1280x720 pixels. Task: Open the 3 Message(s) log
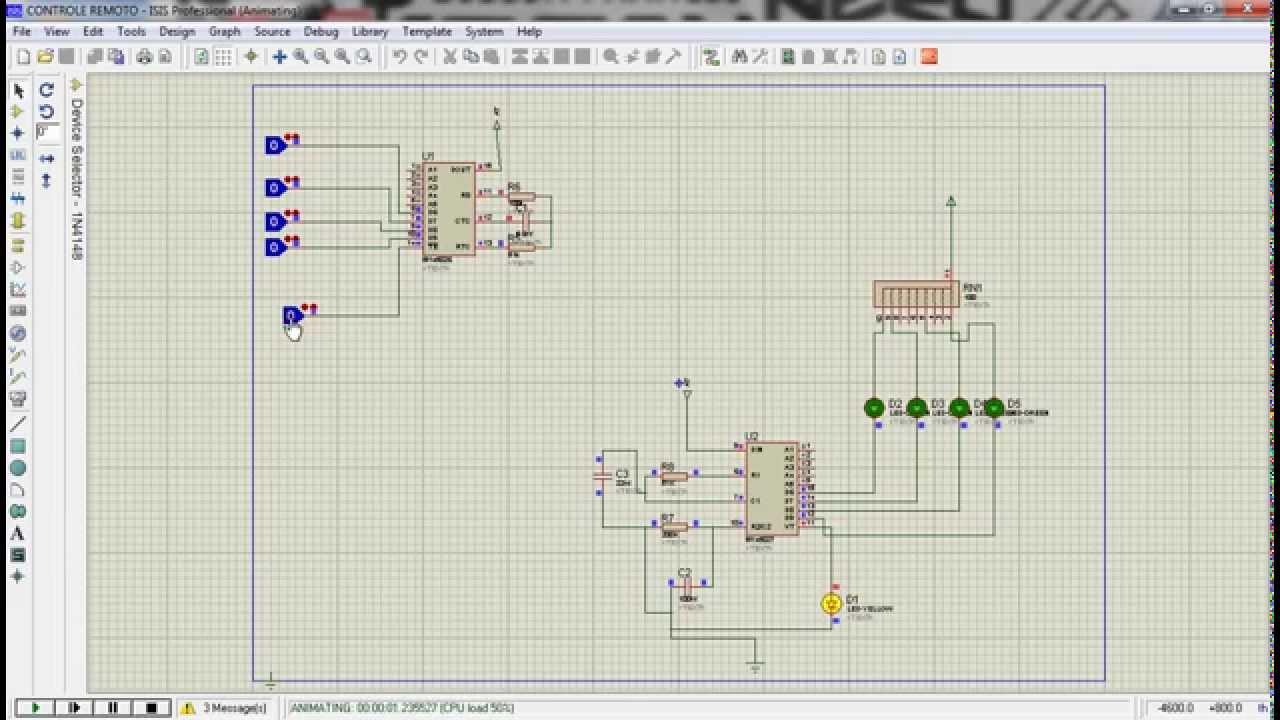(x=225, y=708)
